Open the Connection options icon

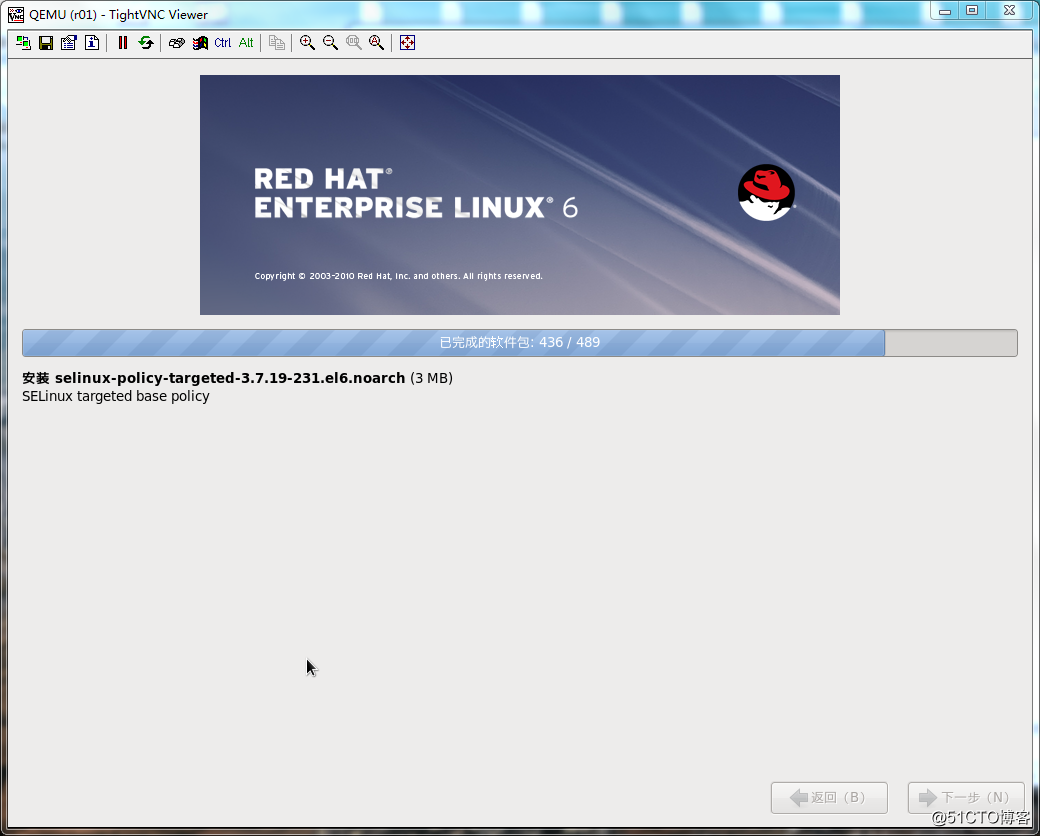pyautogui.click(x=68, y=43)
